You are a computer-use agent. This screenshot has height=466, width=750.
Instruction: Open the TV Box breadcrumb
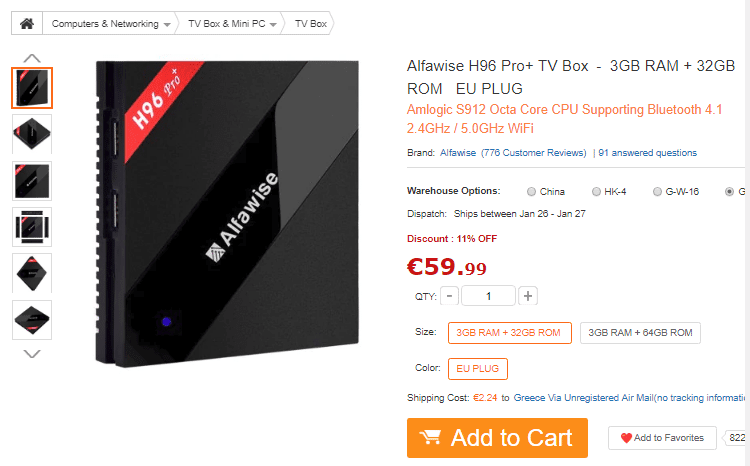pyautogui.click(x=310, y=23)
